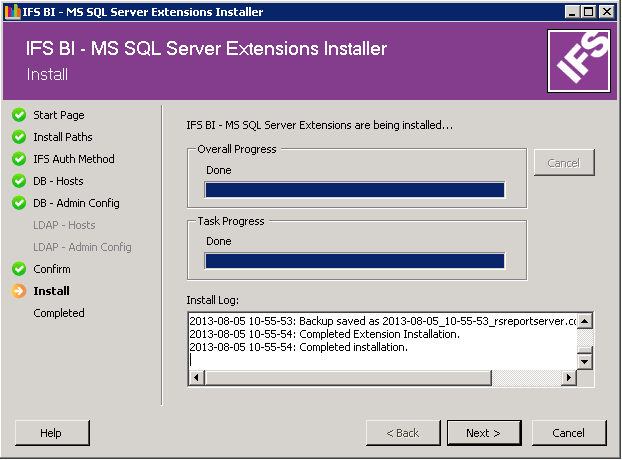Click the installer icon in the title bar
The image size is (622, 460).
click(10, 12)
